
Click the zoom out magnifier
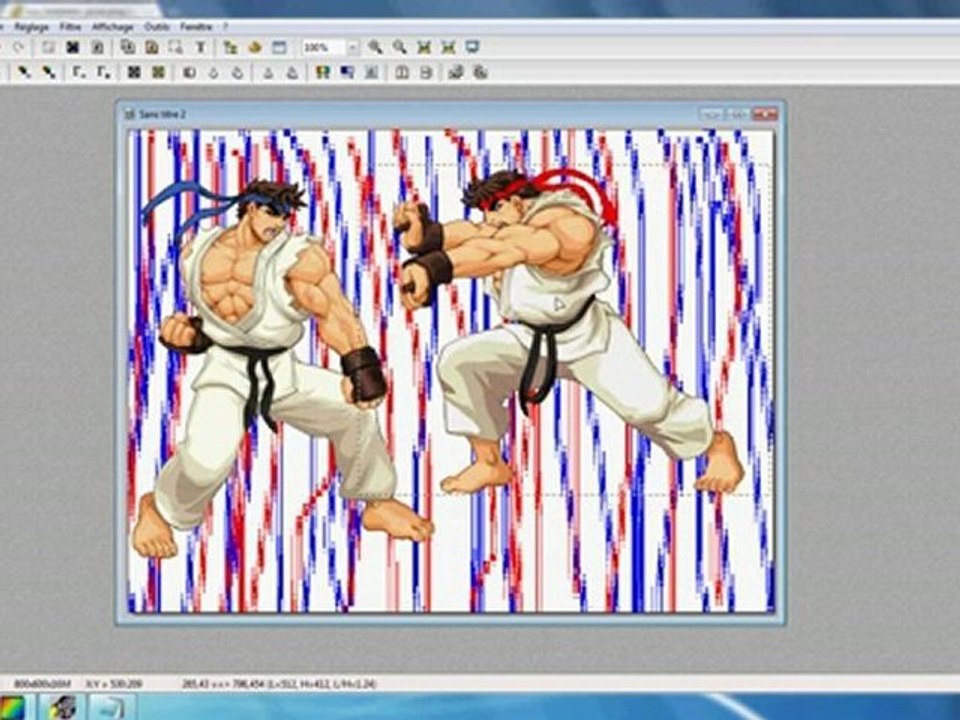[400, 47]
